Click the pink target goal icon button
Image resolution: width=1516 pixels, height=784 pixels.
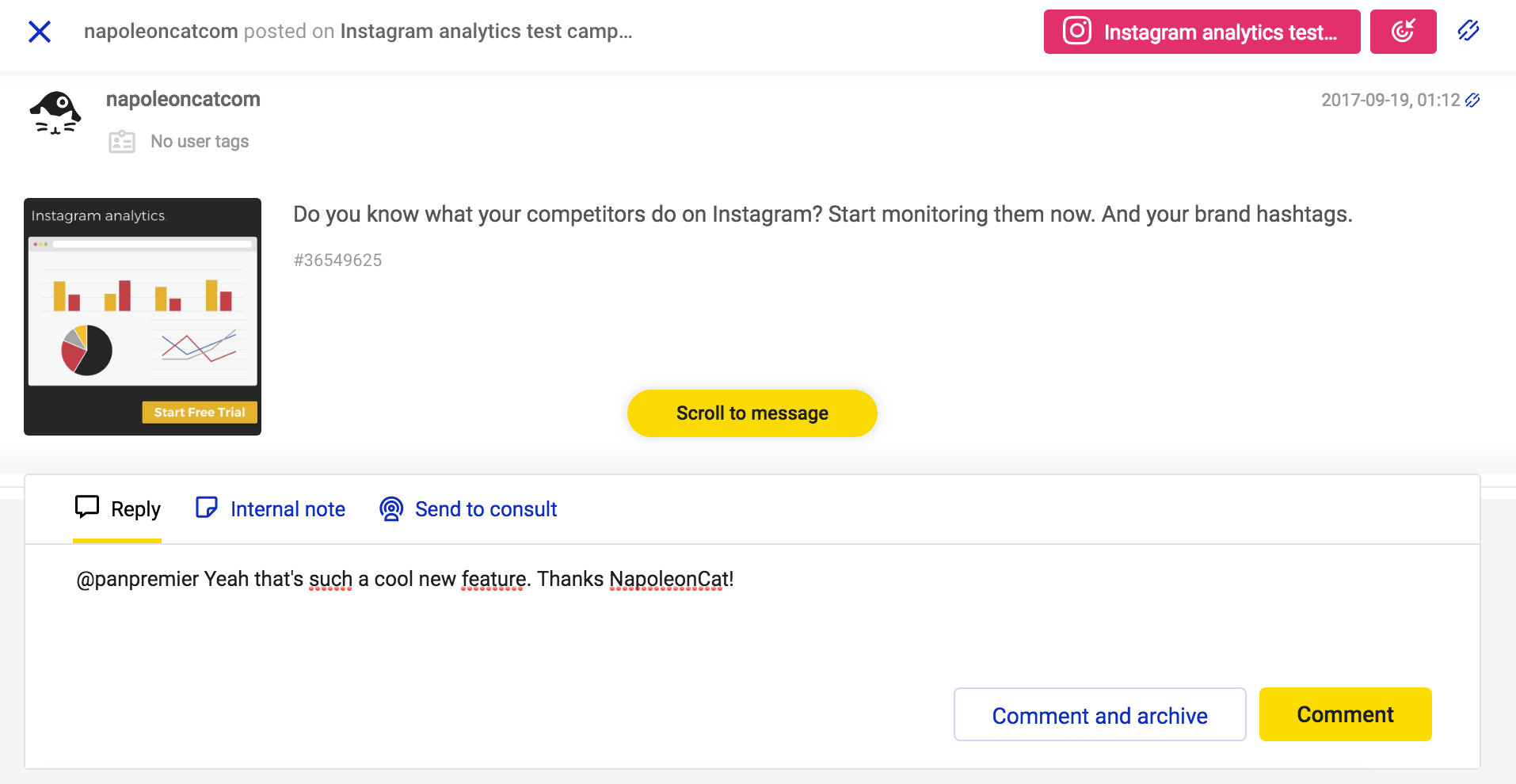[1403, 32]
